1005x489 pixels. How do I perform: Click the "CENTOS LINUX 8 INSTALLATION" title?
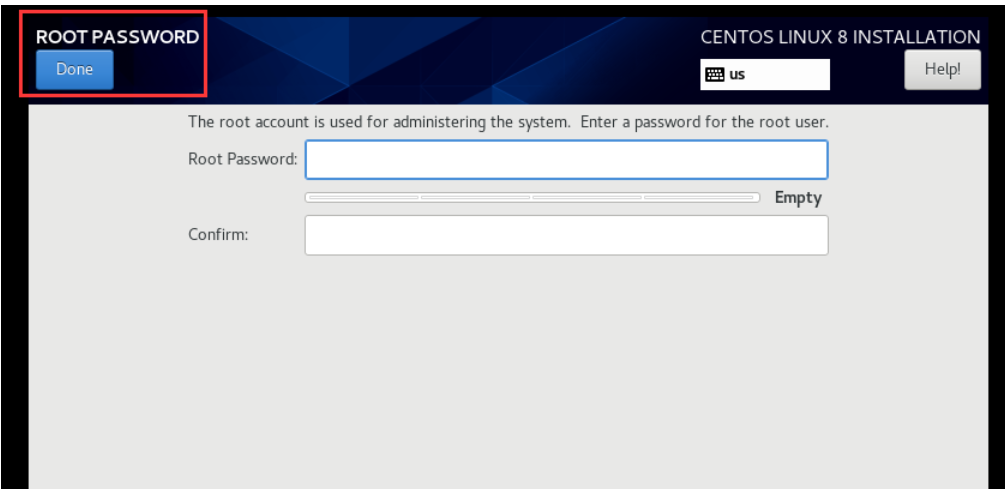tap(840, 37)
